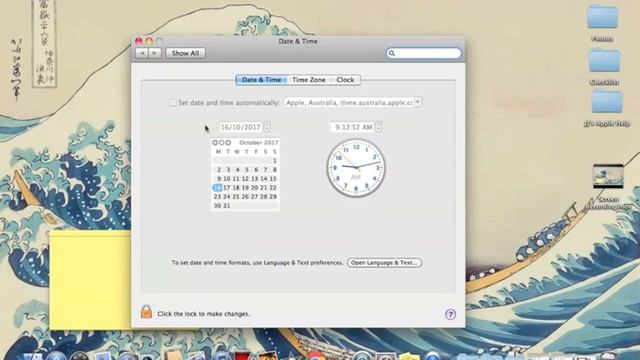The height and width of the screenshot is (360, 640).
Task: Select day 5 in October calendar
Action: click(x=247, y=169)
